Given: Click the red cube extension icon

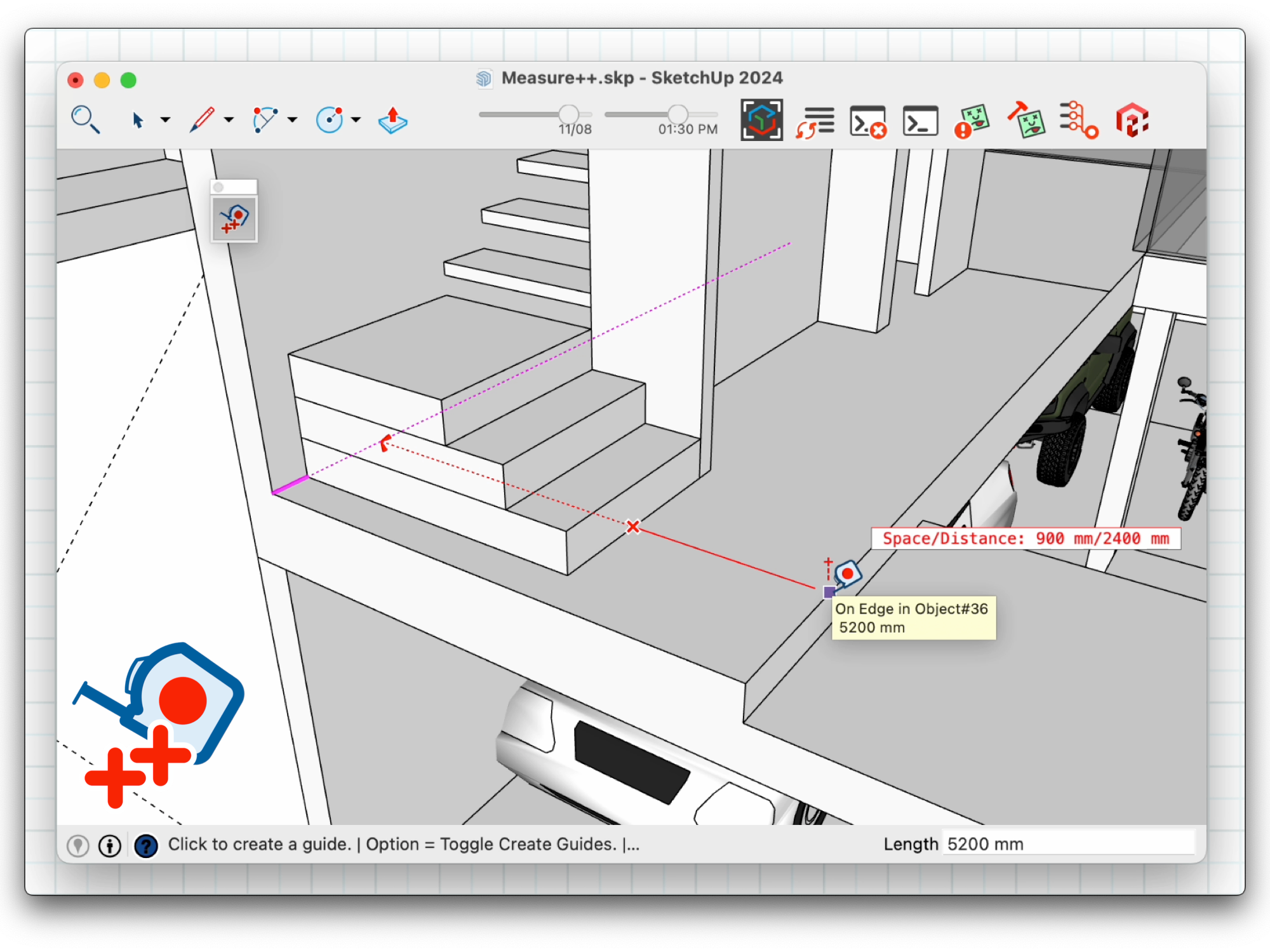Looking at the screenshot, I should pos(1132,121).
